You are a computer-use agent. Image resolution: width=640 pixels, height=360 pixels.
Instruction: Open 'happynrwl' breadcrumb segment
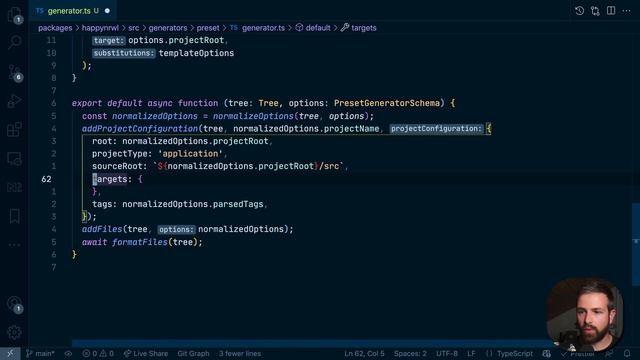[x=100, y=28]
